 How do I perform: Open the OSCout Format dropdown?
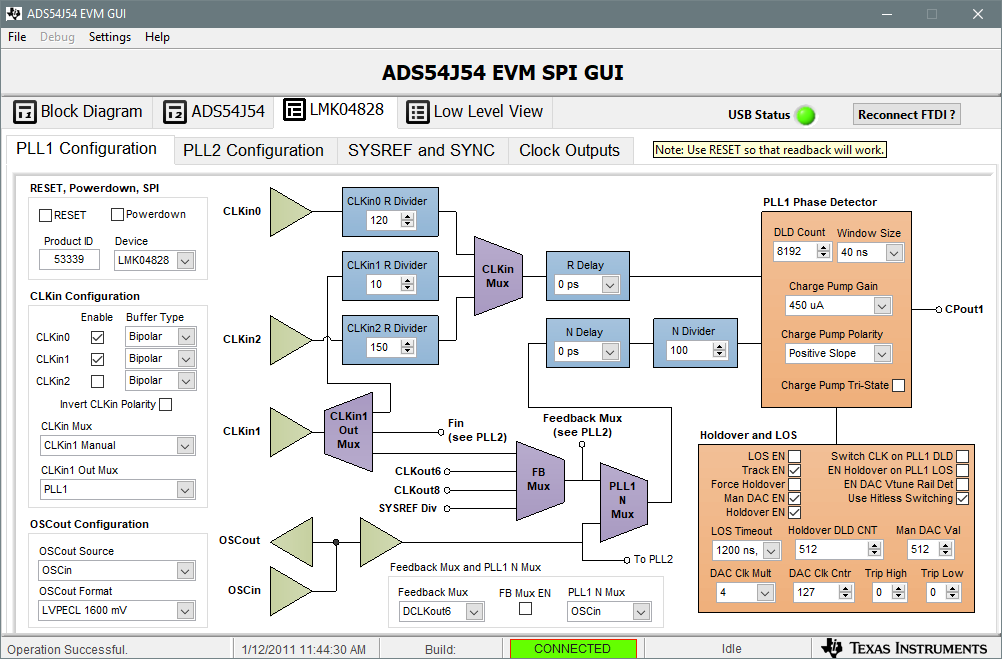tap(185, 611)
